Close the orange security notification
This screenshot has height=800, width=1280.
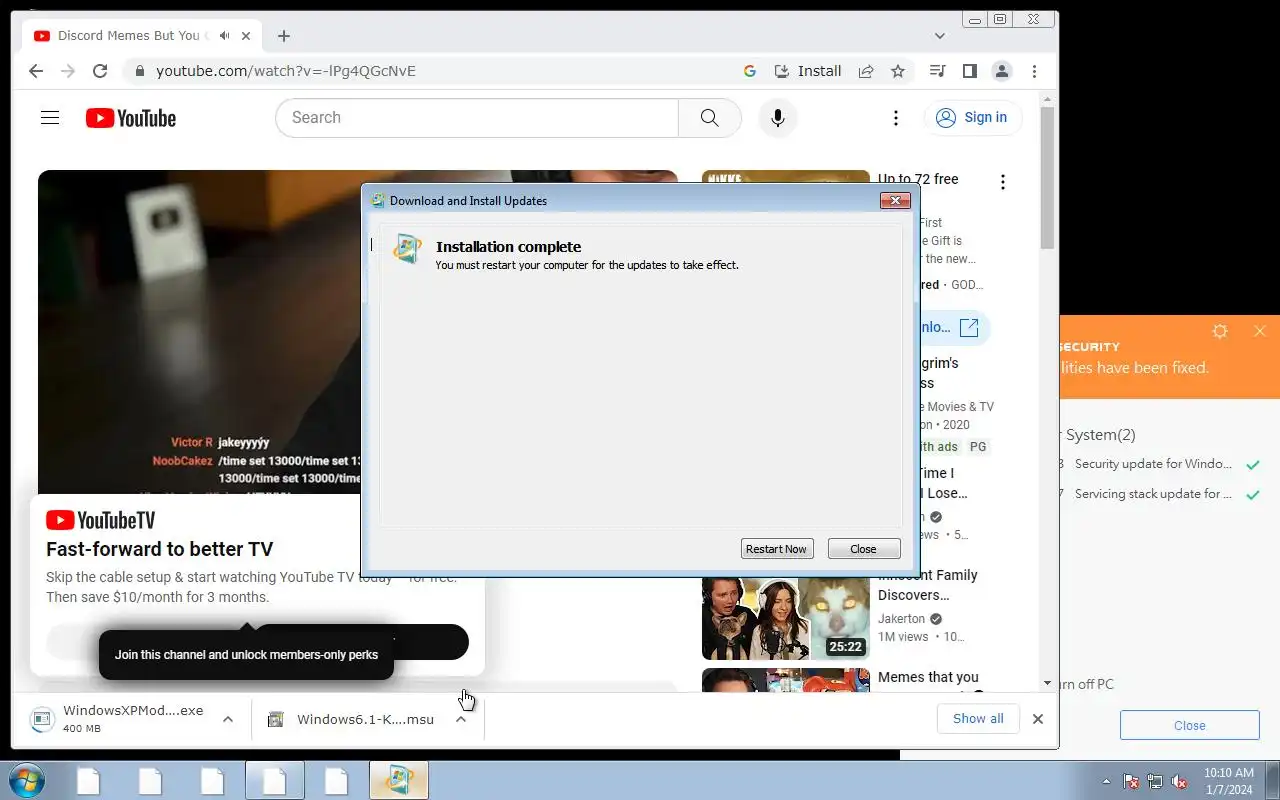pyautogui.click(x=1260, y=331)
